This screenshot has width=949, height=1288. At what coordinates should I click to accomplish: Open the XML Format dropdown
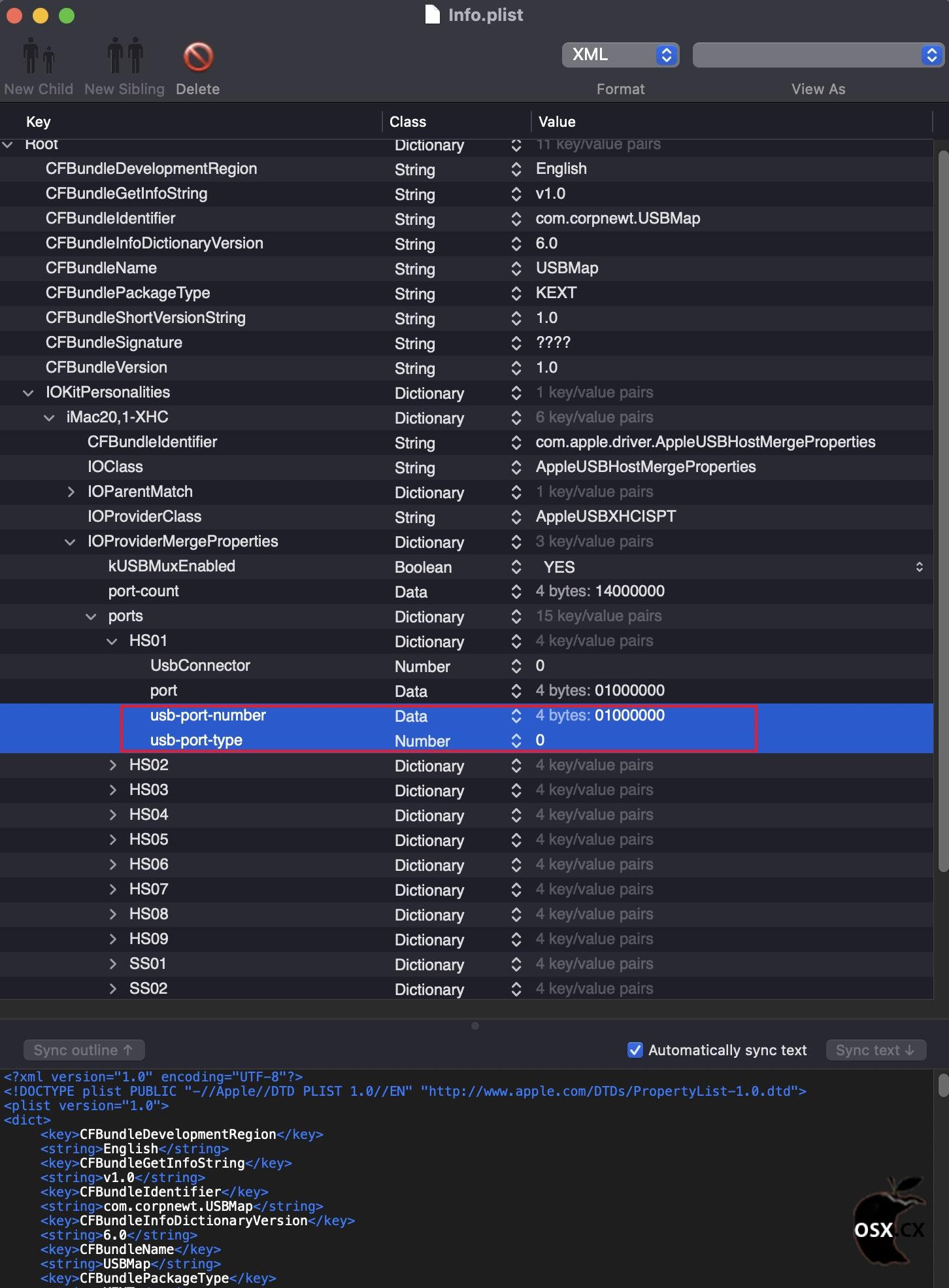pyautogui.click(x=620, y=55)
